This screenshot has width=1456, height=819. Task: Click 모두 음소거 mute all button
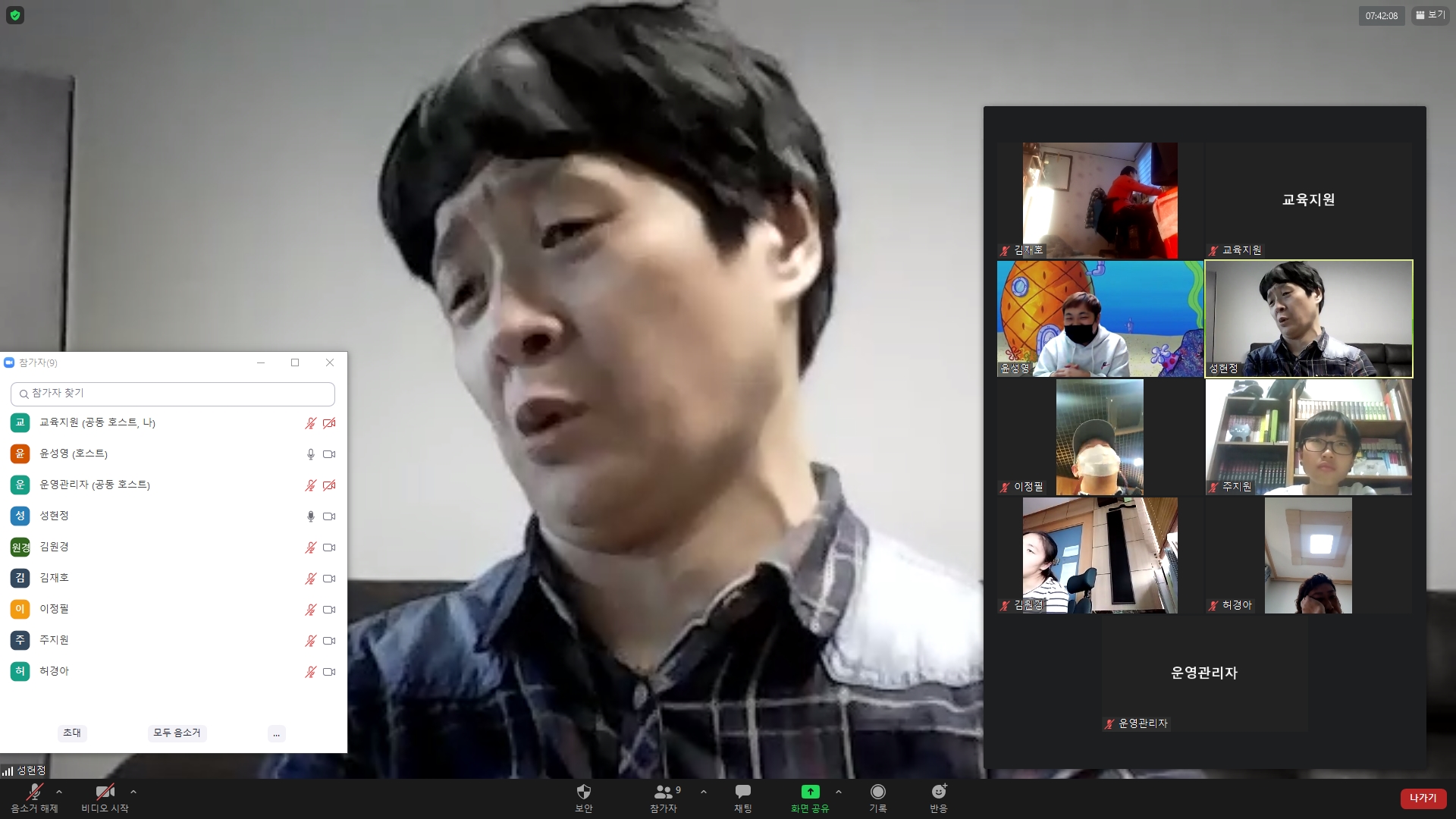pyautogui.click(x=177, y=733)
